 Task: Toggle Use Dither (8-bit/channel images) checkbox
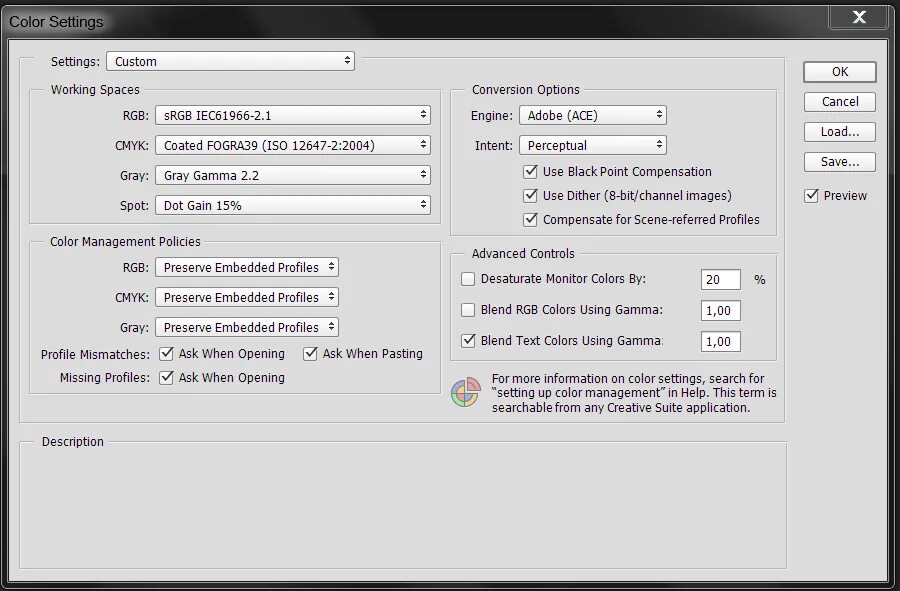pyautogui.click(x=530, y=196)
